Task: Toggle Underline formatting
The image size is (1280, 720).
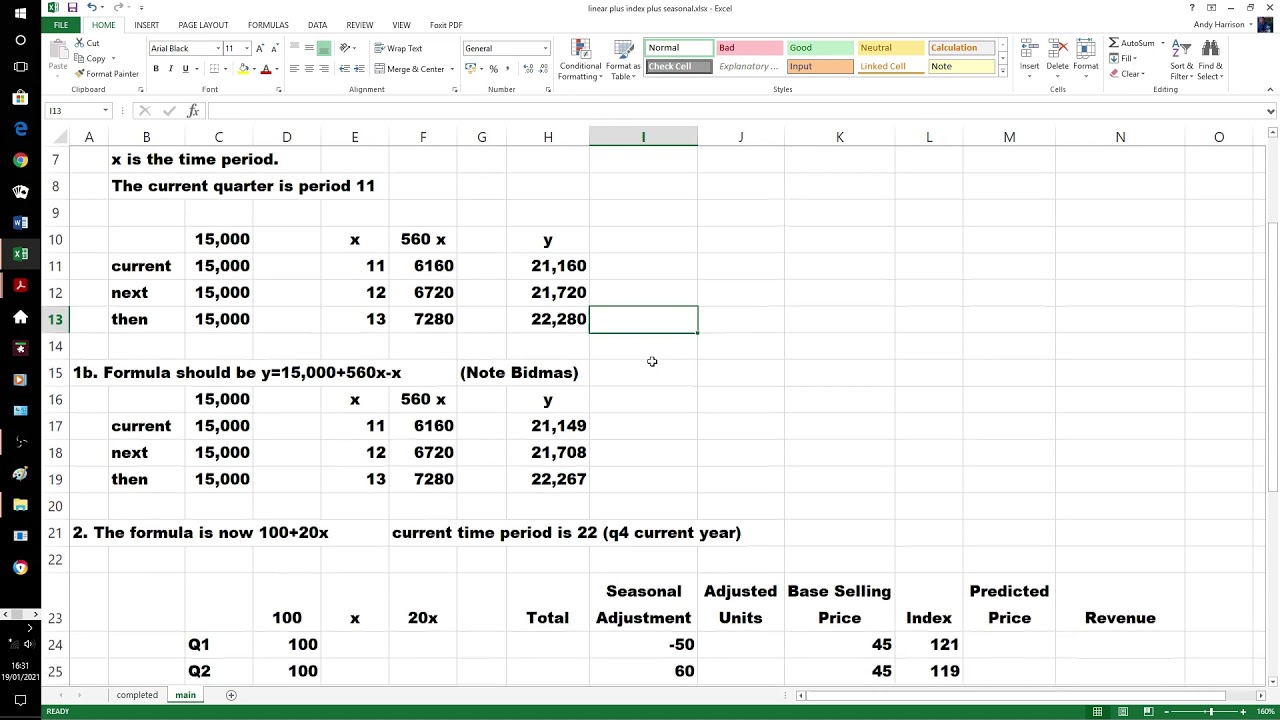Action: (185, 69)
